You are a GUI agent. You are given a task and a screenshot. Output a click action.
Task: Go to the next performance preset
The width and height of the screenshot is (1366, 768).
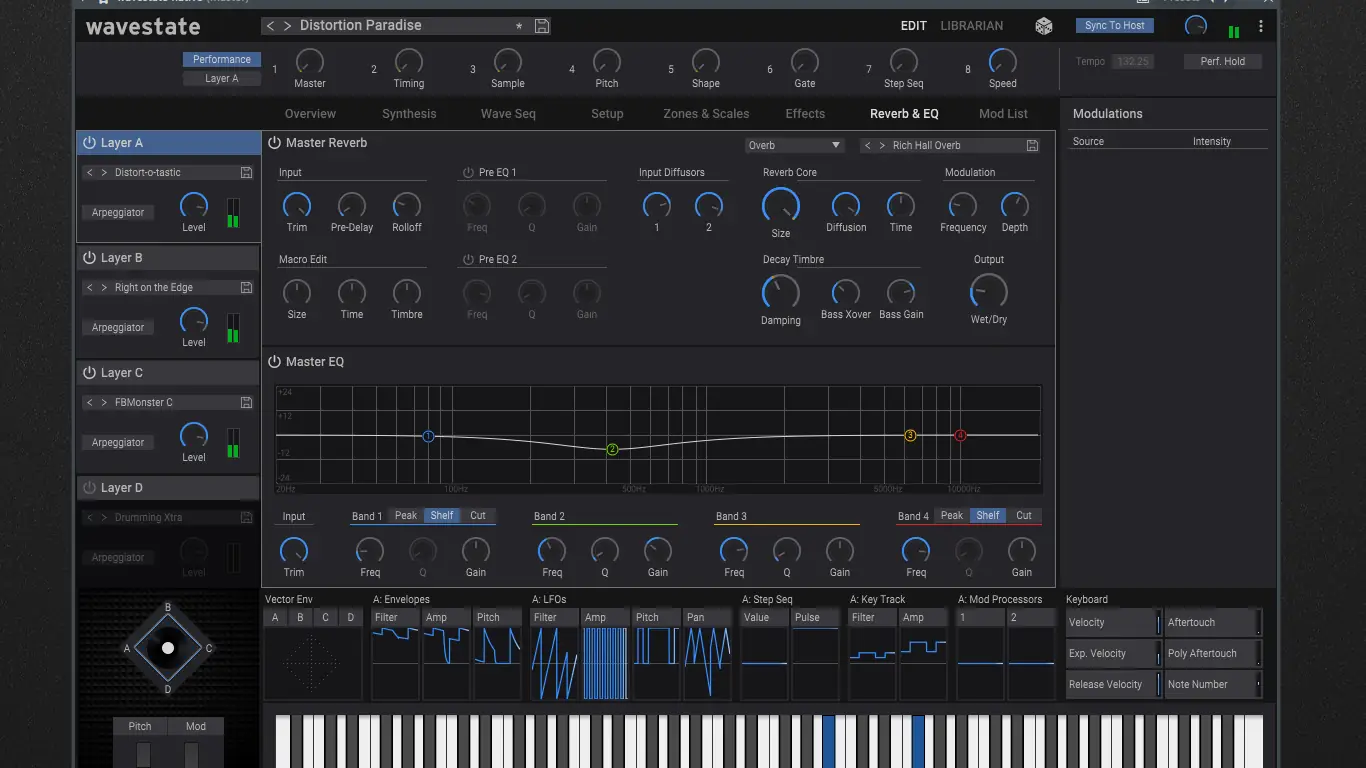tap(288, 26)
